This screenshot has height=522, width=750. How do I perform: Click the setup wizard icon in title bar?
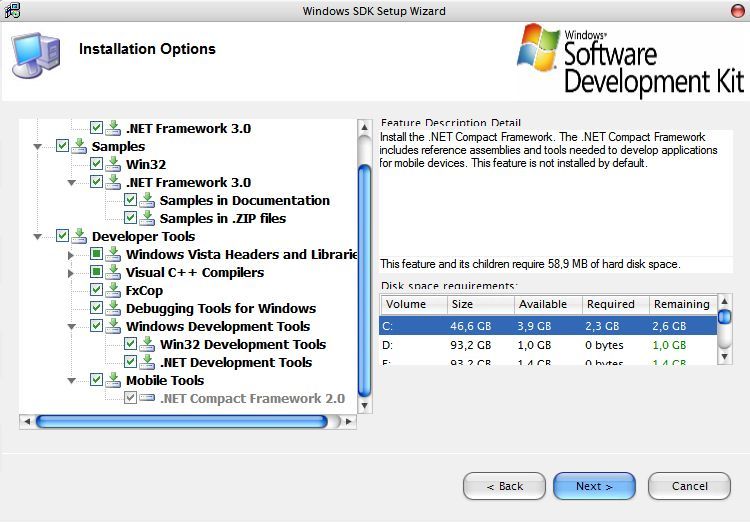[12, 11]
